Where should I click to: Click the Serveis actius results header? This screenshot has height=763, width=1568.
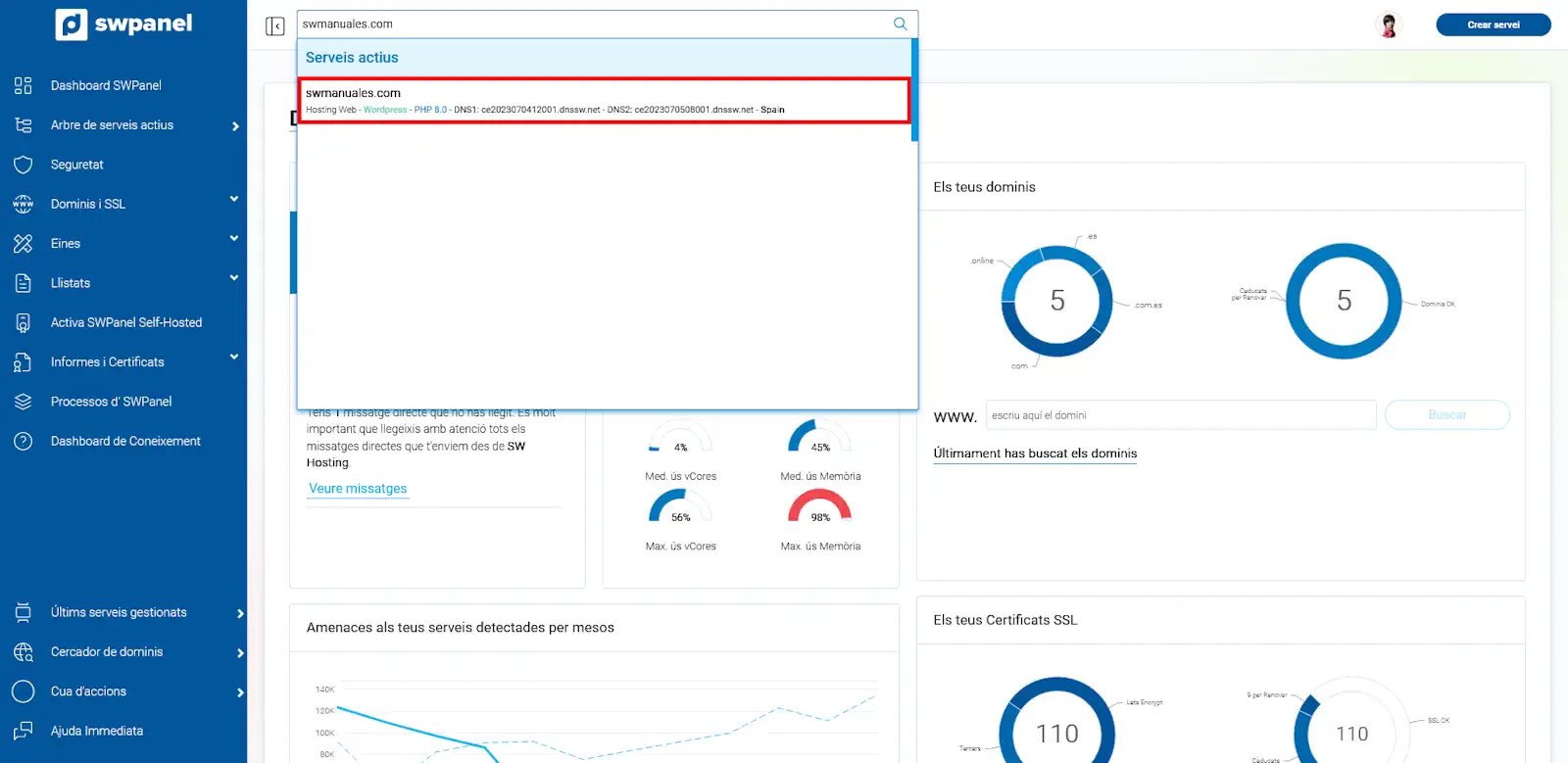click(x=605, y=58)
